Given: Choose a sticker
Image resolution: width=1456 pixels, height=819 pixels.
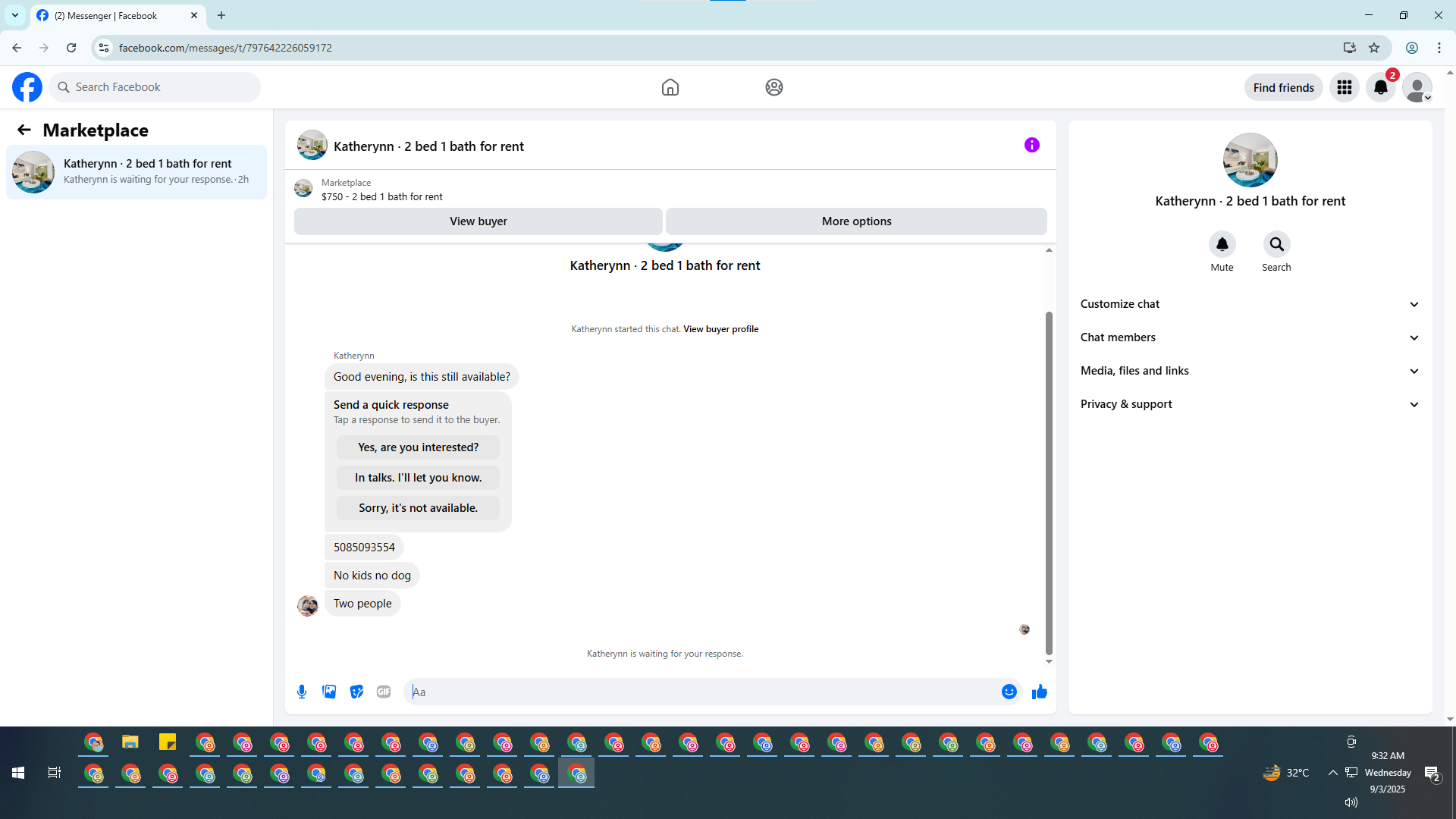Looking at the screenshot, I should 356,692.
